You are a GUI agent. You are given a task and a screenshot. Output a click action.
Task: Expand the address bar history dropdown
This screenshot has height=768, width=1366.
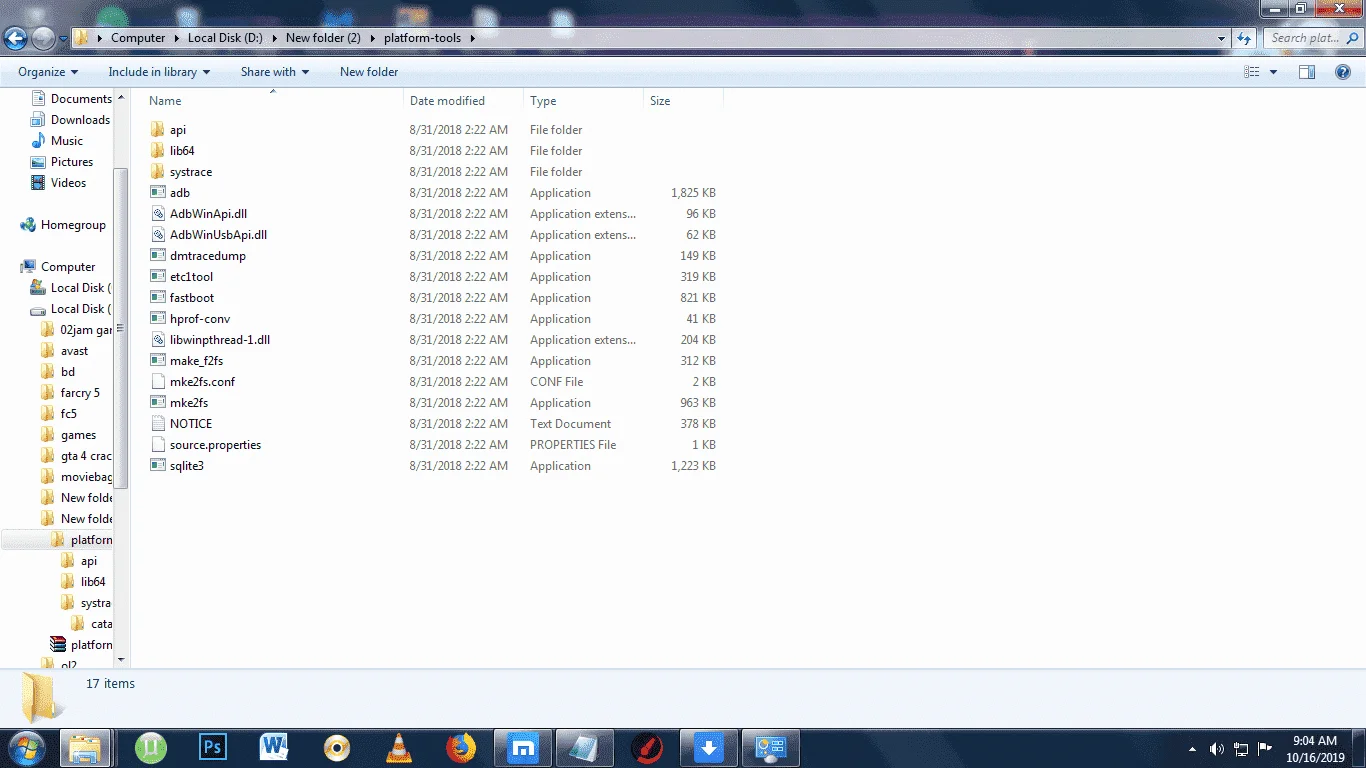(1221, 38)
